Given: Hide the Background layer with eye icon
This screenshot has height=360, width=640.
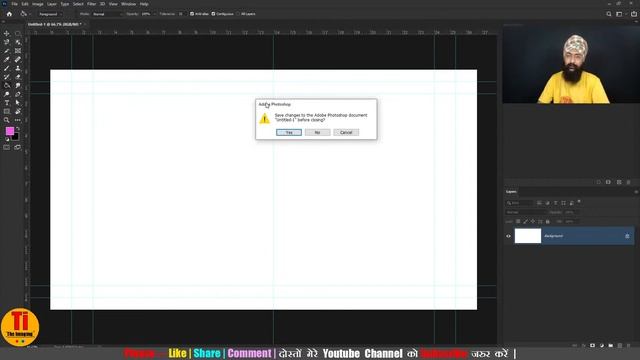Looking at the screenshot, I should click(509, 236).
